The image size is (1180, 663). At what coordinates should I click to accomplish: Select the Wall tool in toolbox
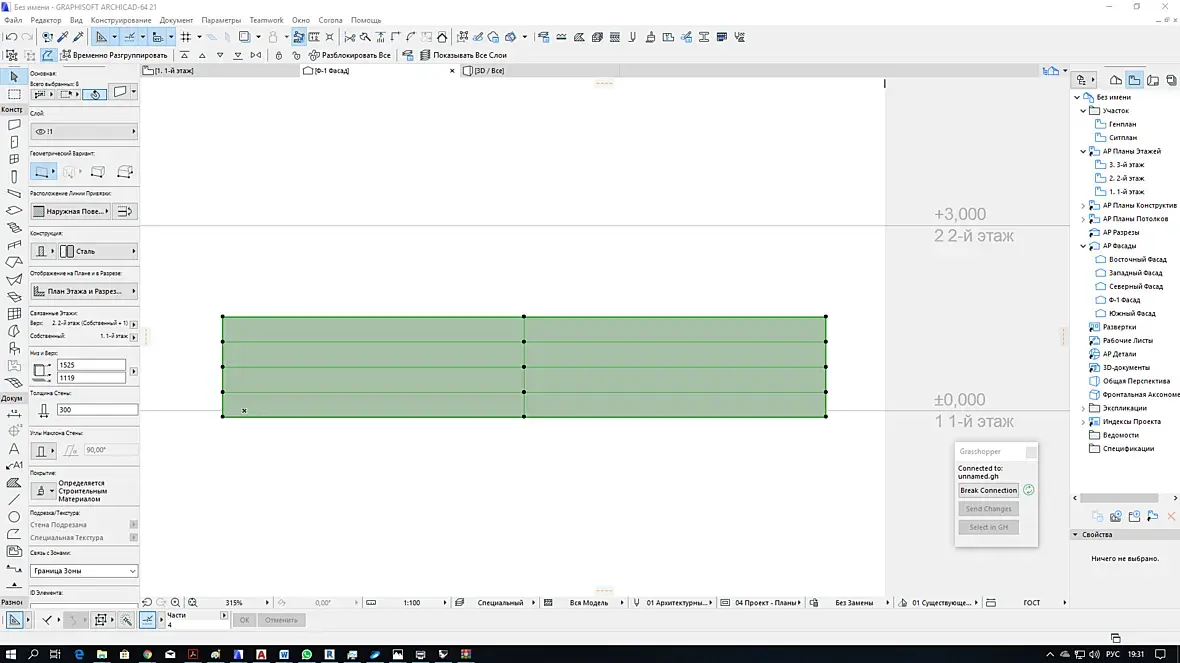point(14,125)
